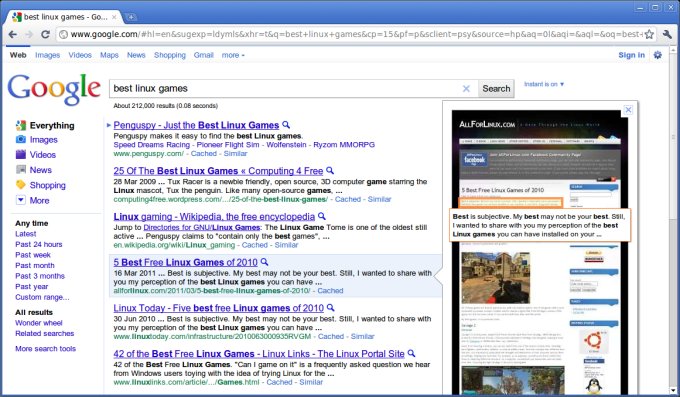Select Past 3 months filter
The image size is (680, 397).
click(40, 276)
